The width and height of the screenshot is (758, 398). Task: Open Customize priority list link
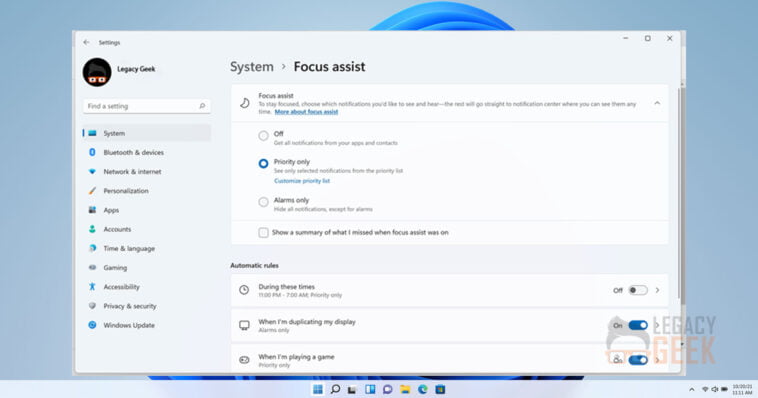pos(302,181)
